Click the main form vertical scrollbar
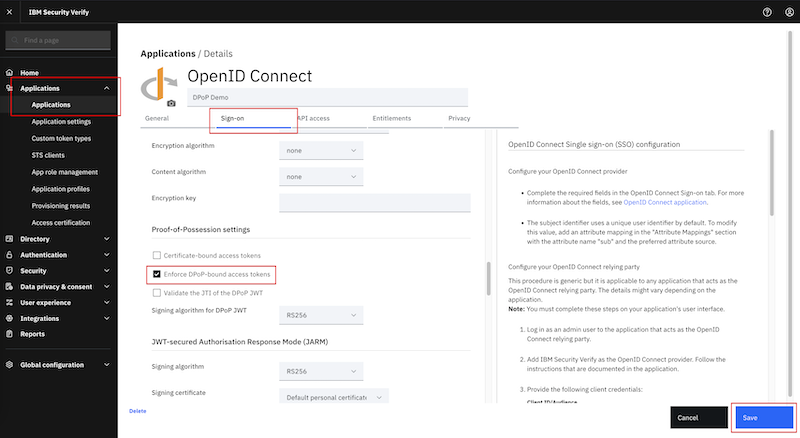Image resolution: width=800 pixels, height=438 pixels. 488,279
